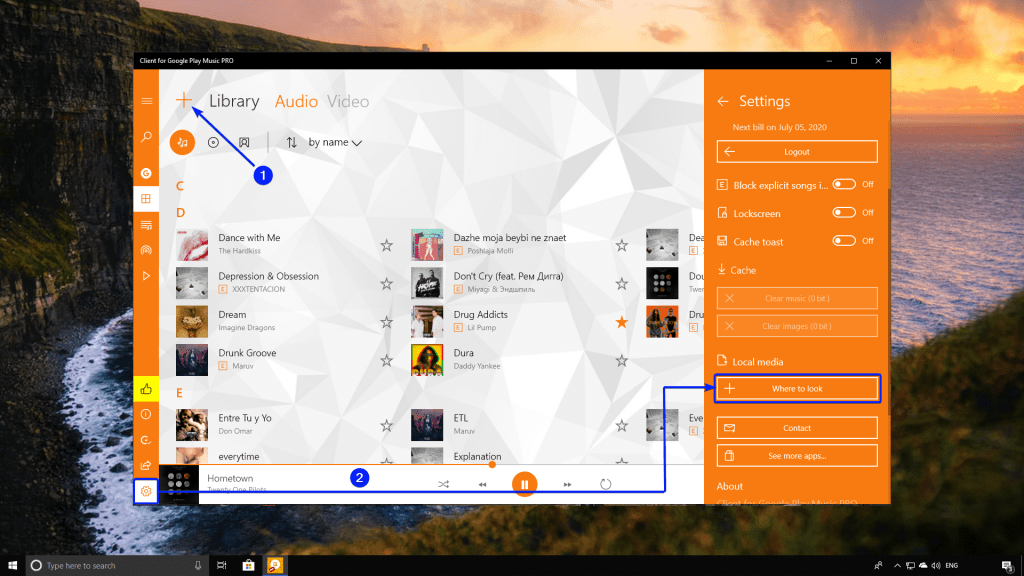Select the Audio tab
The image size is (1024, 576).
[296, 101]
